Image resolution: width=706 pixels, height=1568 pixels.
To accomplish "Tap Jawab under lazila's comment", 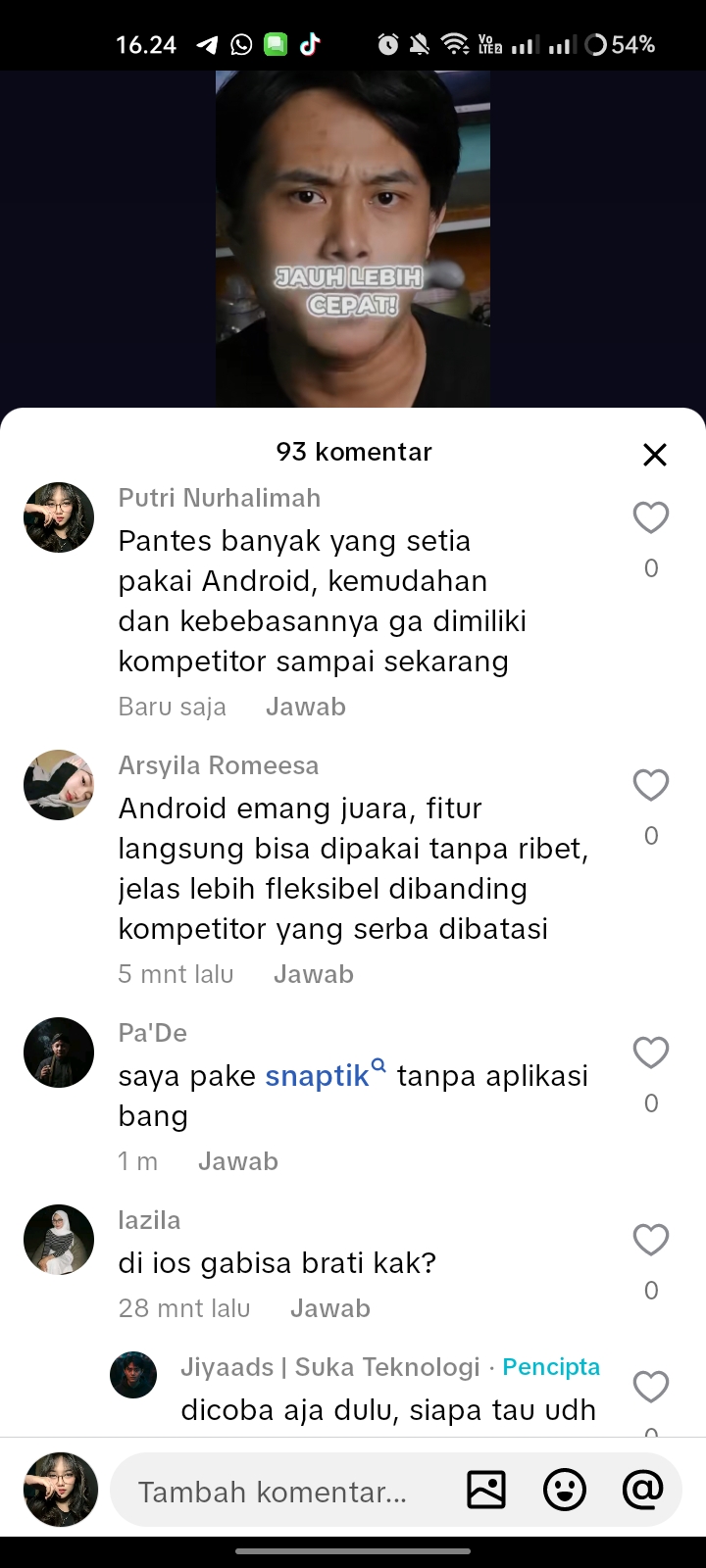I will (x=330, y=1308).
